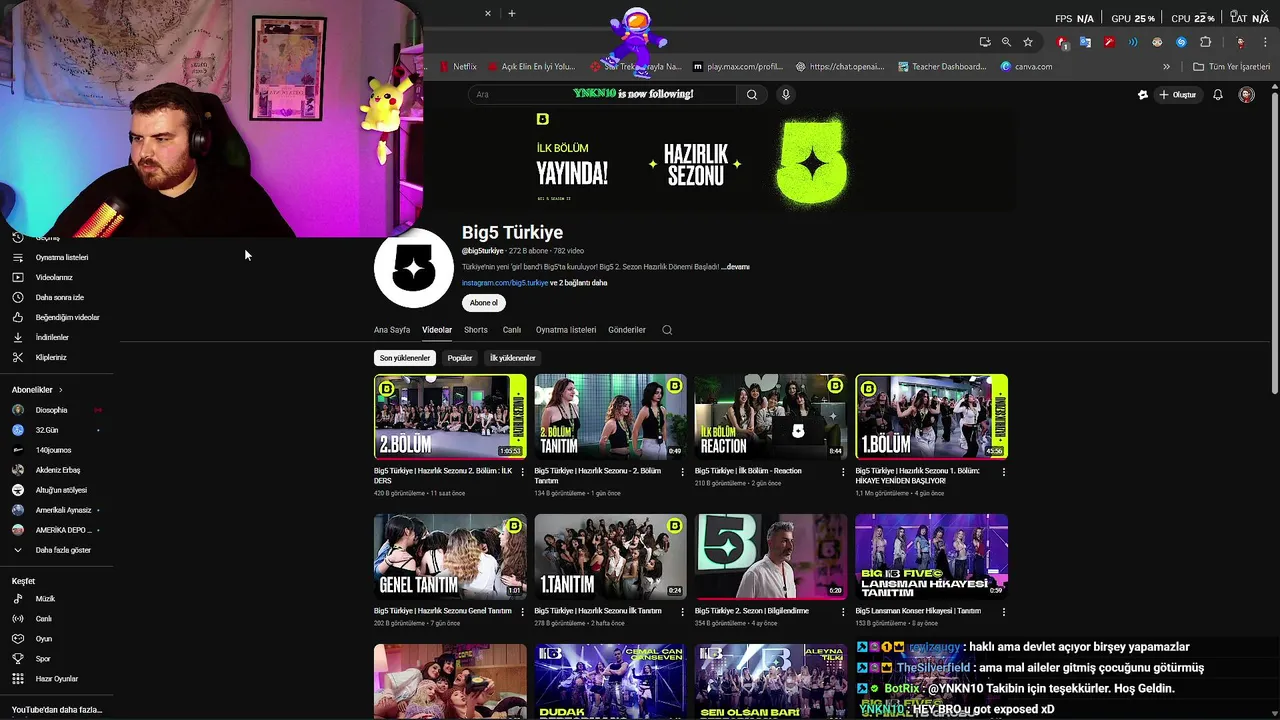Viewport: 1280px width, 720px height.
Task: Show more bookmarks with double chevron
Action: click(x=1166, y=67)
